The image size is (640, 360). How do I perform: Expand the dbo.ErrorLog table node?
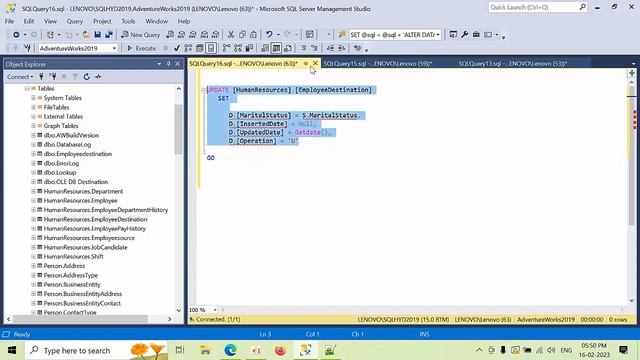tap(33, 163)
